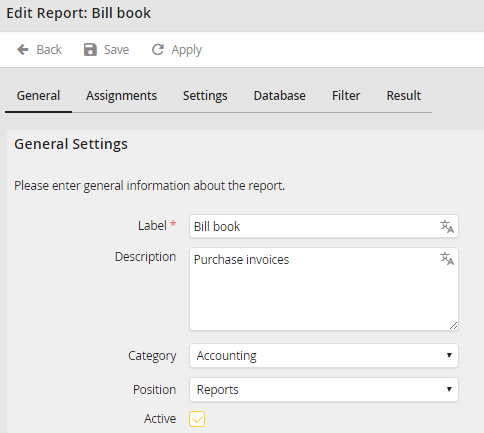
Task: Open the Database tab
Action: [x=279, y=96]
